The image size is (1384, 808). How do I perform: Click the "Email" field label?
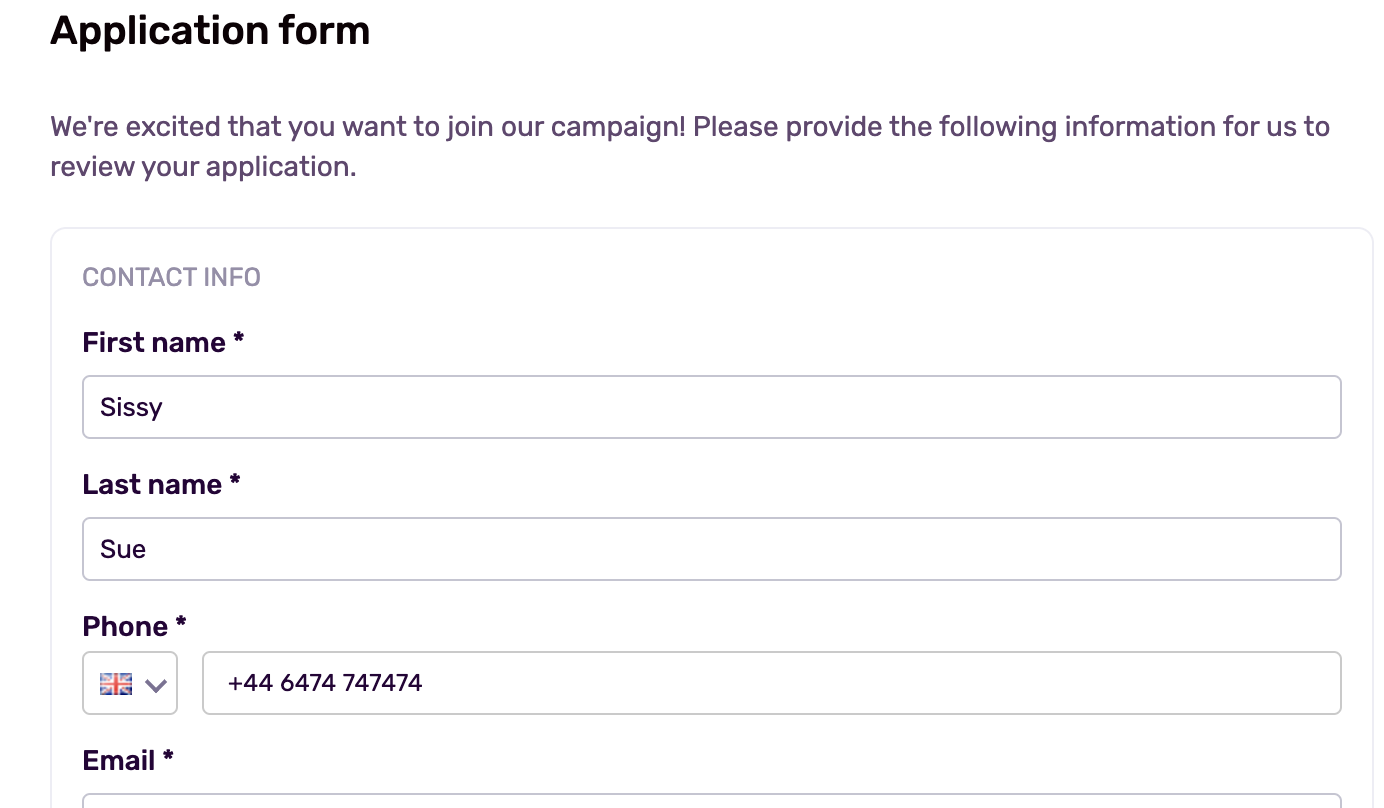pos(119,760)
